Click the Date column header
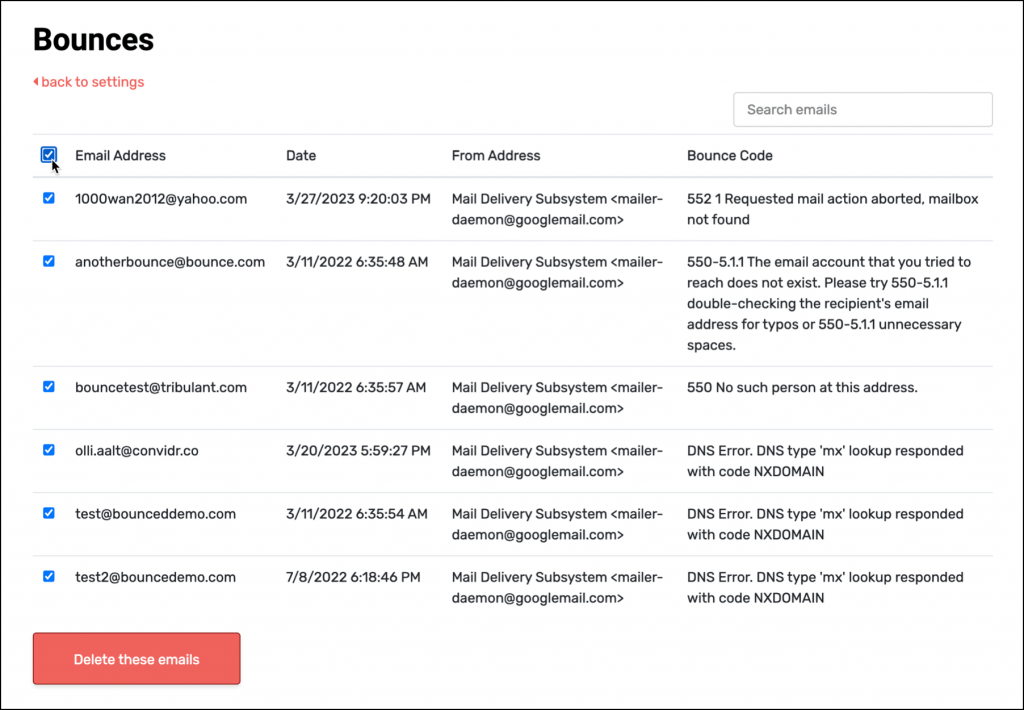 [x=300, y=156]
